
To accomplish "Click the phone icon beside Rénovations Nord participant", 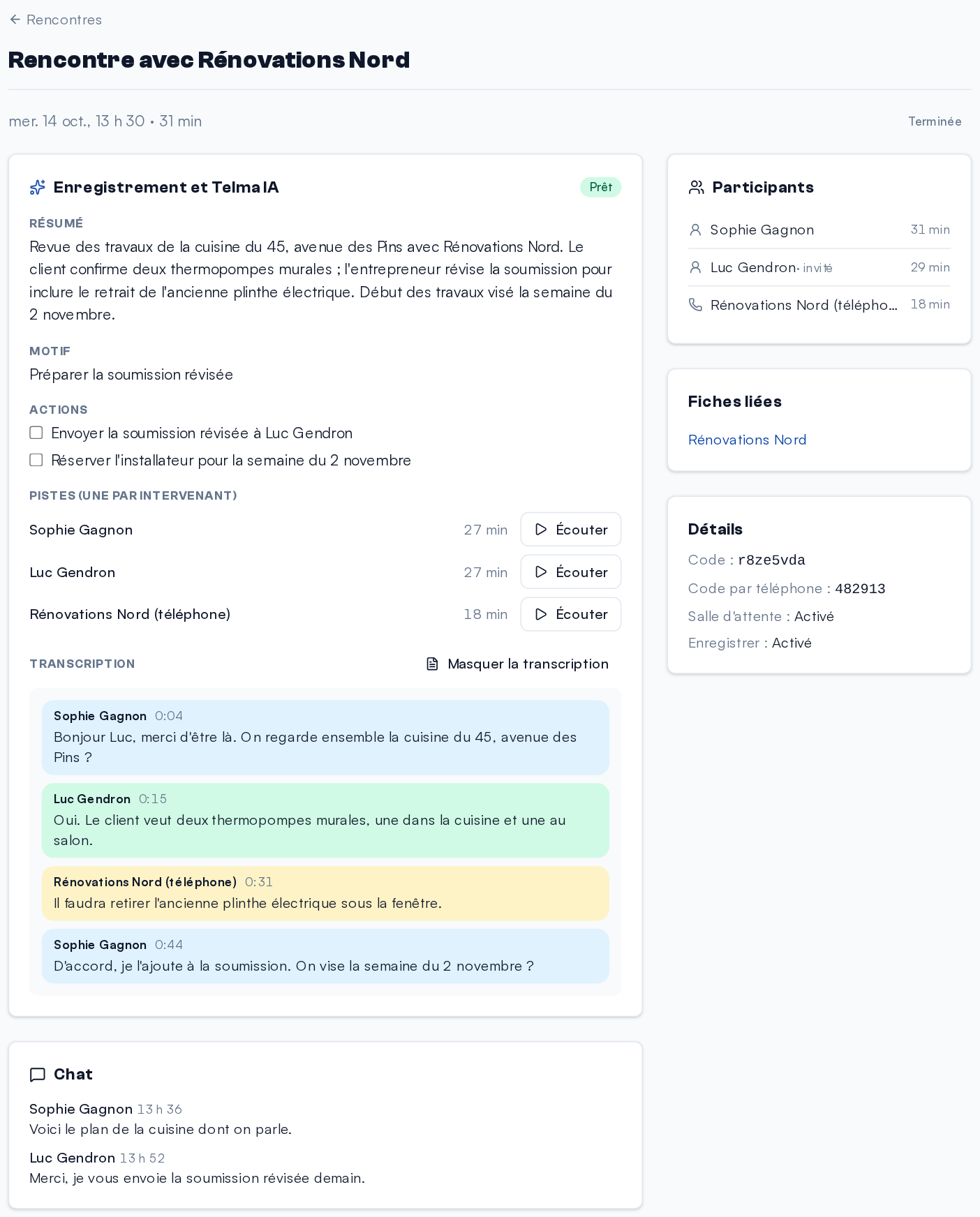I will pos(695,304).
